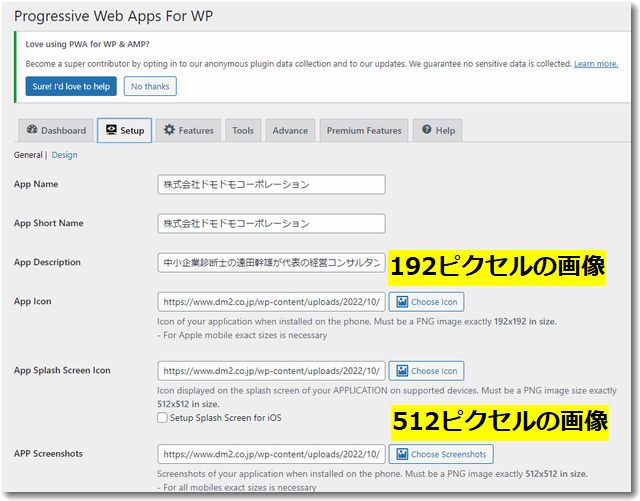
Task: Click the Dashboard tab gauge icon
Action: point(32,129)
